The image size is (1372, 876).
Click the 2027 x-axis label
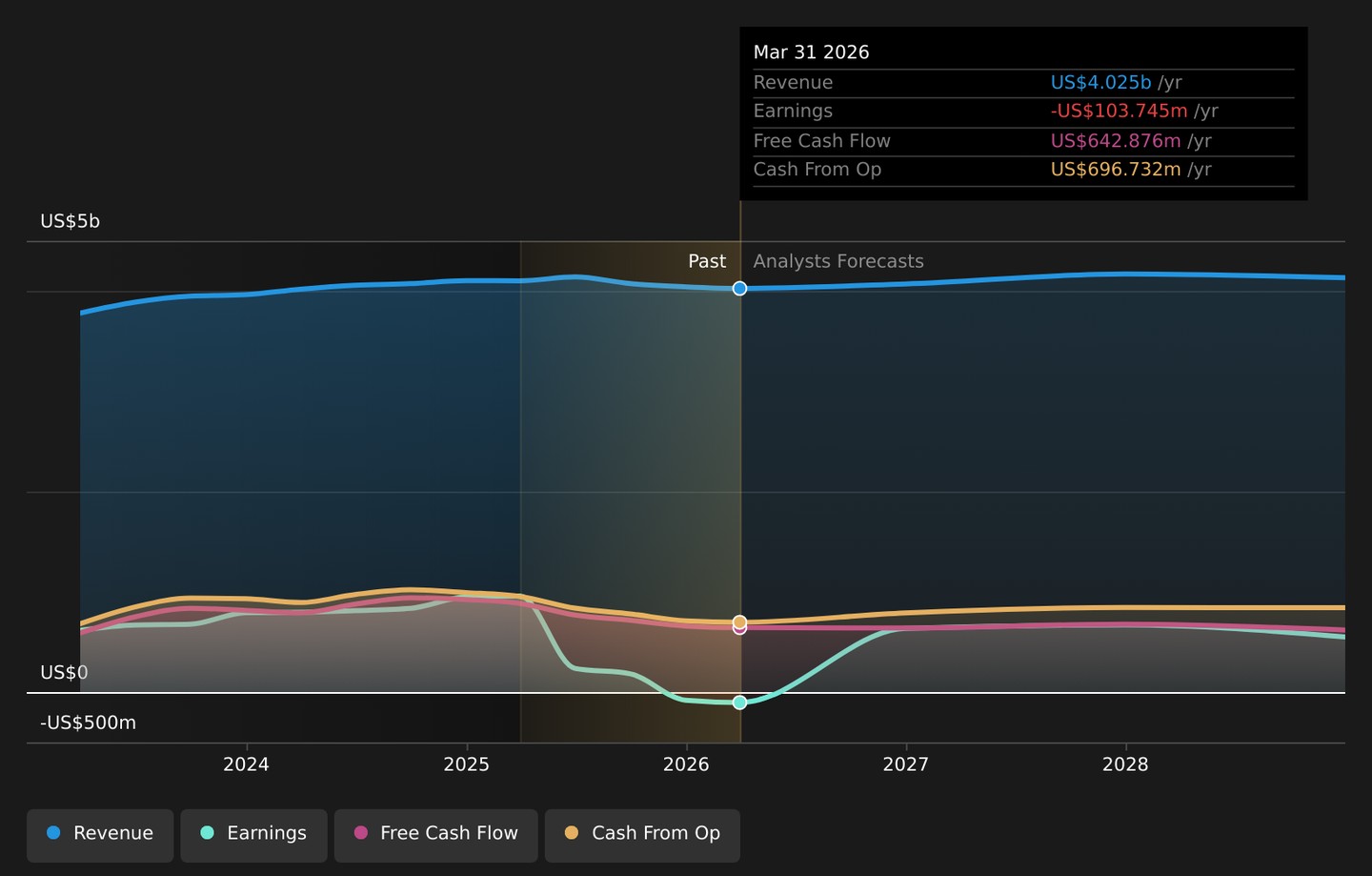pos(905,764)
